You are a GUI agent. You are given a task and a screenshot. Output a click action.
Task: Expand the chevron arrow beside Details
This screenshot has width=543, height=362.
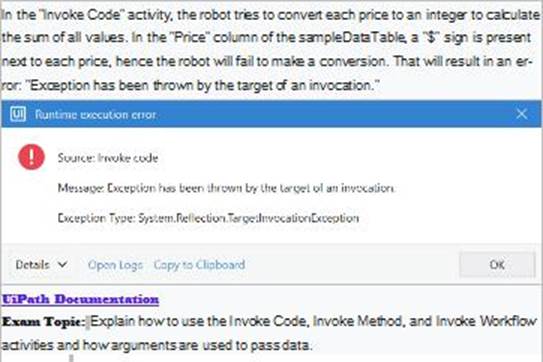point(62,264)
